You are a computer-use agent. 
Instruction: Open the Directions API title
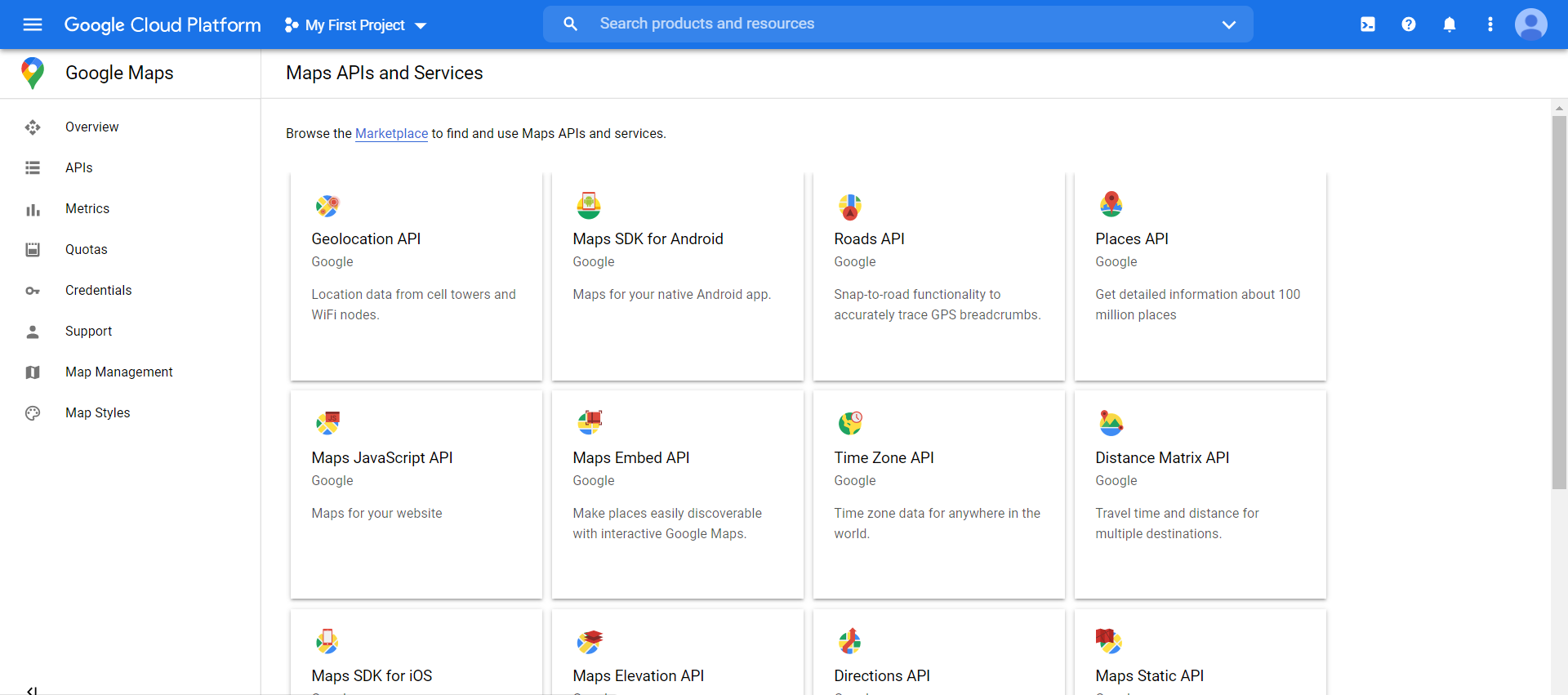[882, 675]
